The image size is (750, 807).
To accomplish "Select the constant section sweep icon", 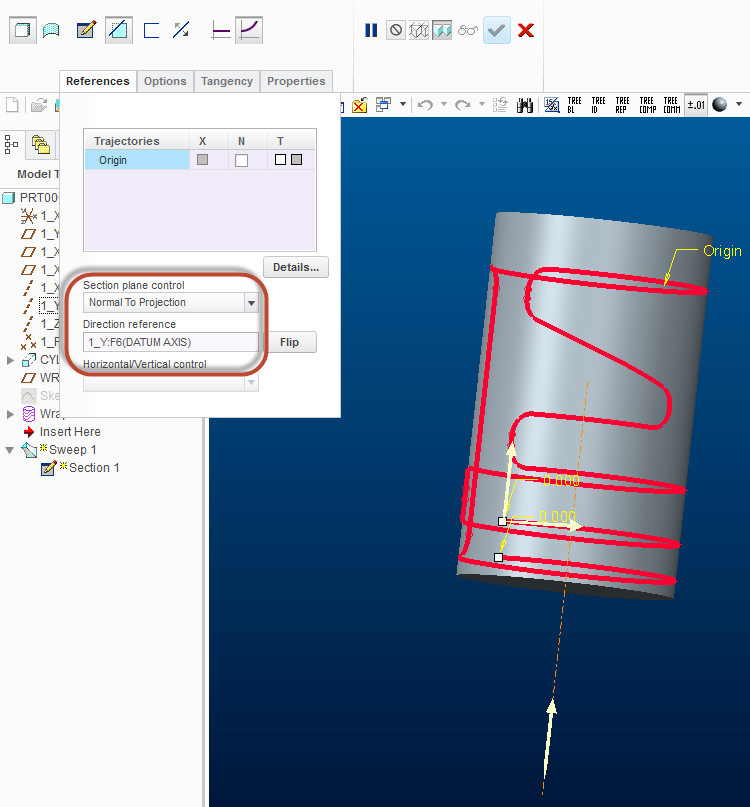I will click(221, 30).
